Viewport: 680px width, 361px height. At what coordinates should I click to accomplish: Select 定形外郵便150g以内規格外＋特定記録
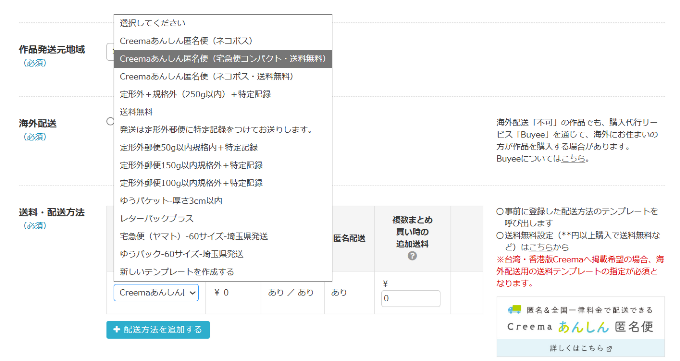click(x=223, y=165)
